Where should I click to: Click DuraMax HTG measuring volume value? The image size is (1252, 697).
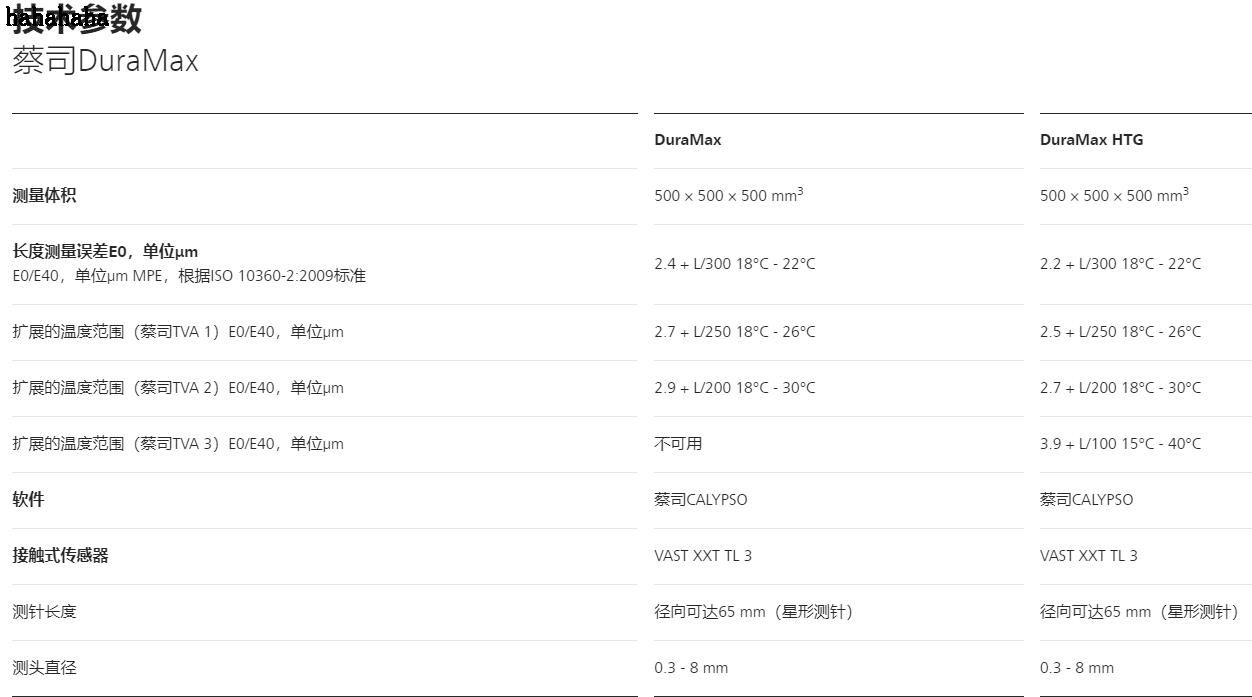pos(1114,195)
